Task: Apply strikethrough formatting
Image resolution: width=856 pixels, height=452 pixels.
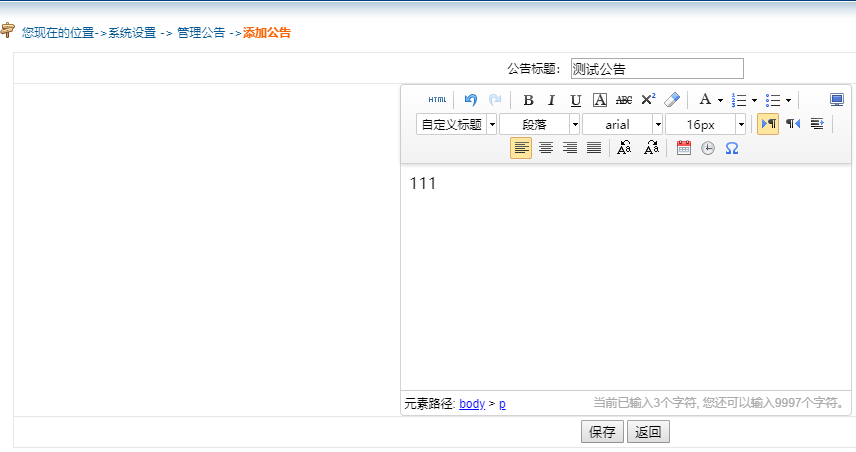Action: pos(624,100)
